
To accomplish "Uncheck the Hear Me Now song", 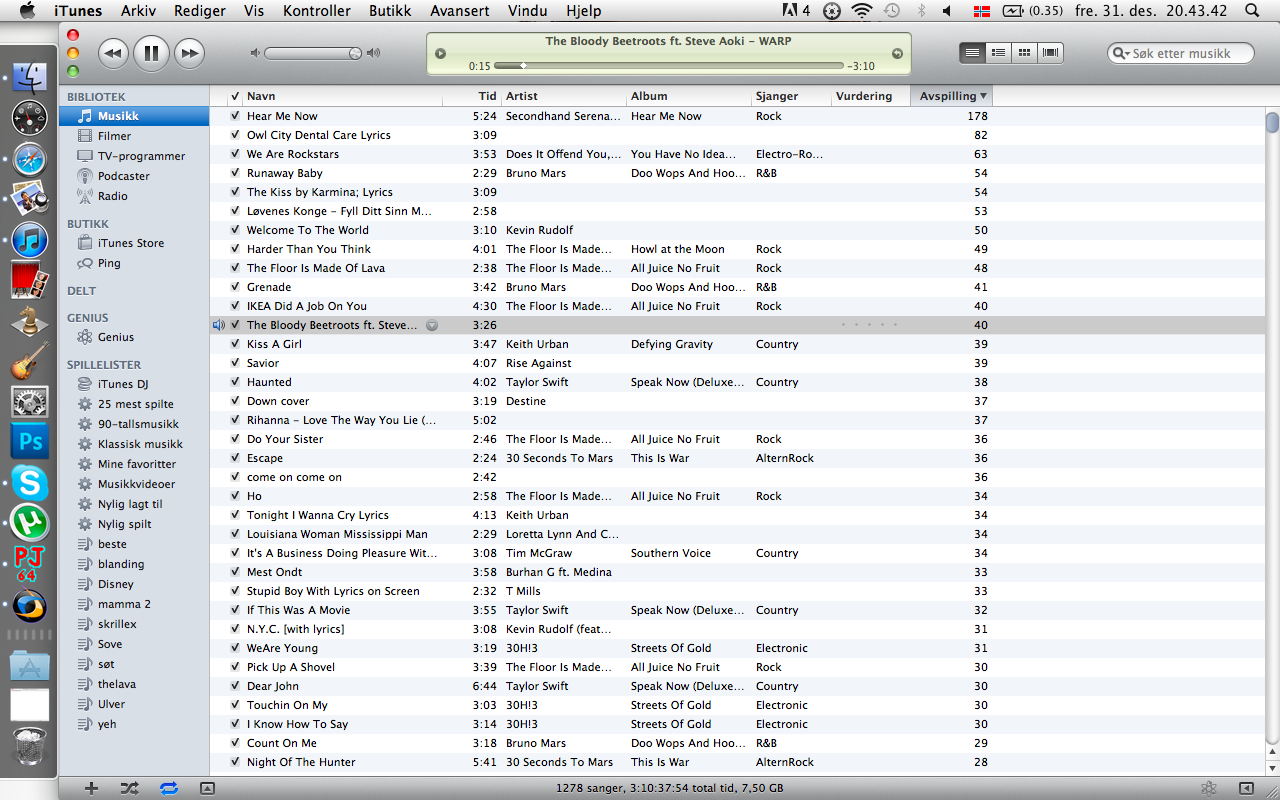I will tap(235, 116).
